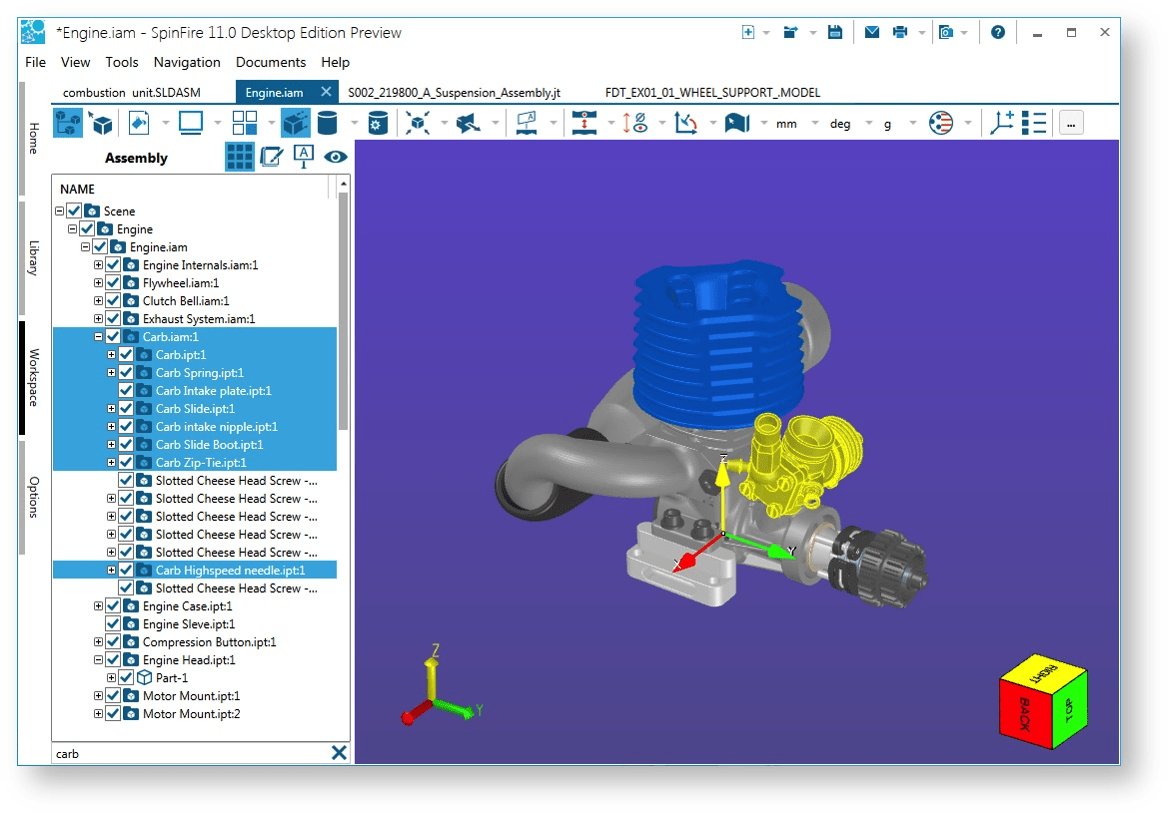Image resolution: width=1169 pixels, height=814 pixels.
Task: Click the assembly tree toolbar icon
Action: (x=68, y=123)
